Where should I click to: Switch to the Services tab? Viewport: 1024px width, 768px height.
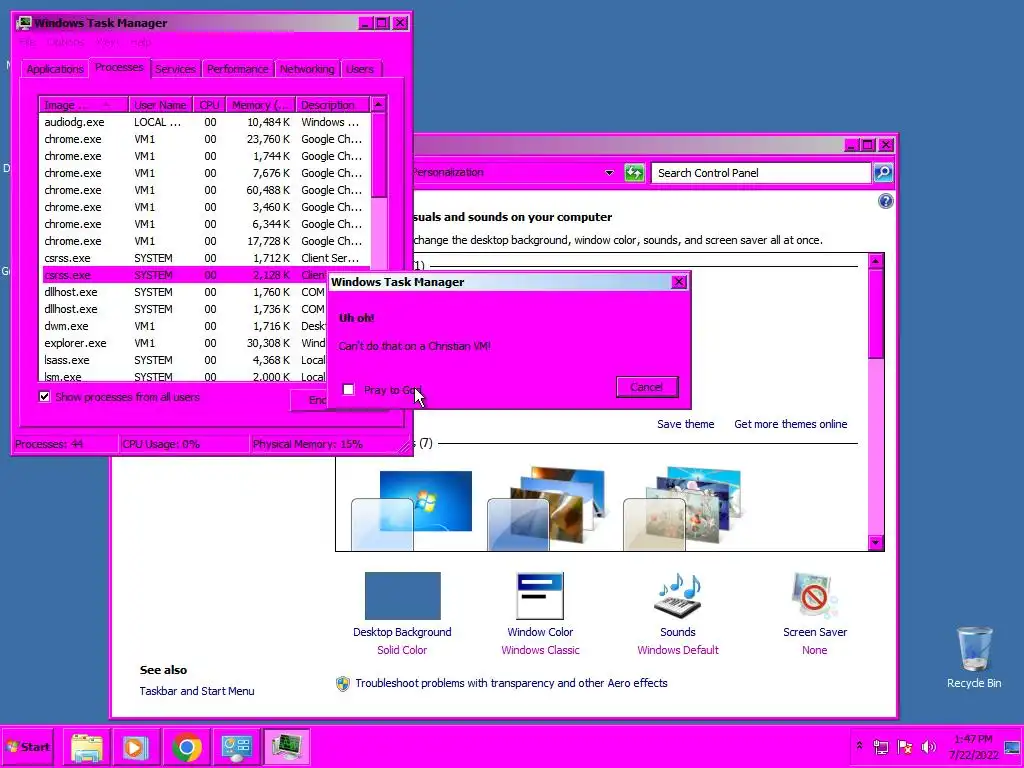pos(175,69)
